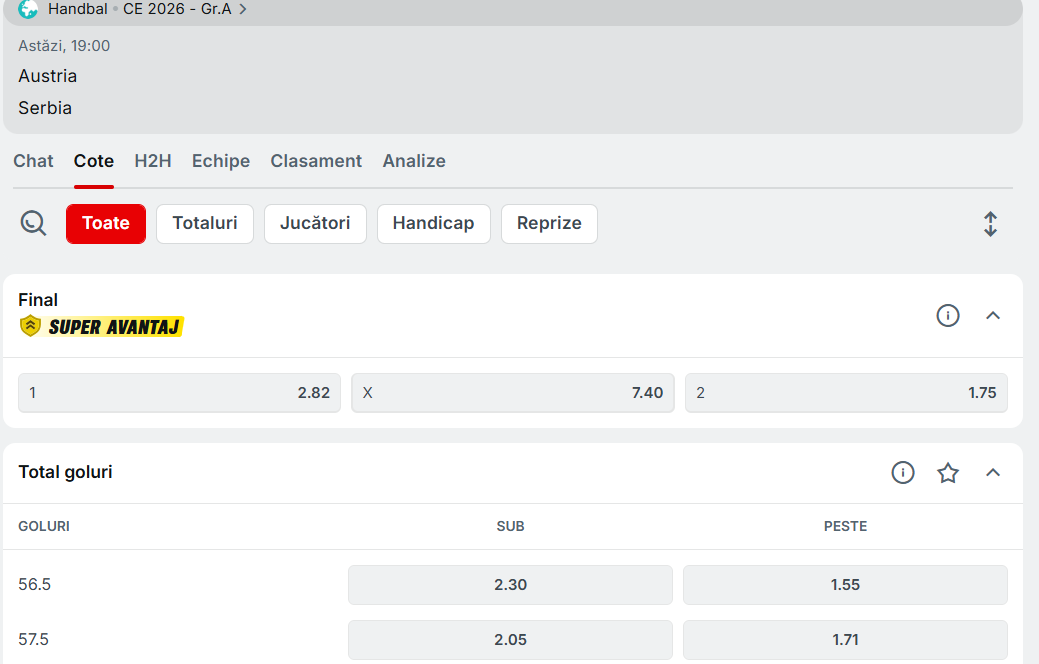The width and height of the screenshot is (1039, 664).
Task: Switch to the Chat tab
Action: [x=33, y=161]
